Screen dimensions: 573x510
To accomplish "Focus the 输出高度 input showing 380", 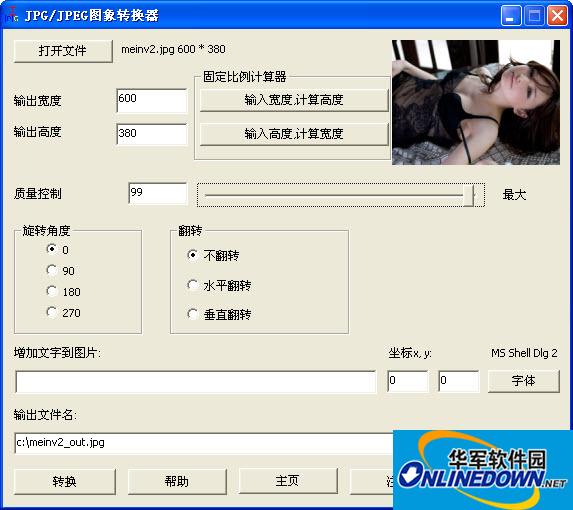I will pyautogui.click(x=152, y=134).
